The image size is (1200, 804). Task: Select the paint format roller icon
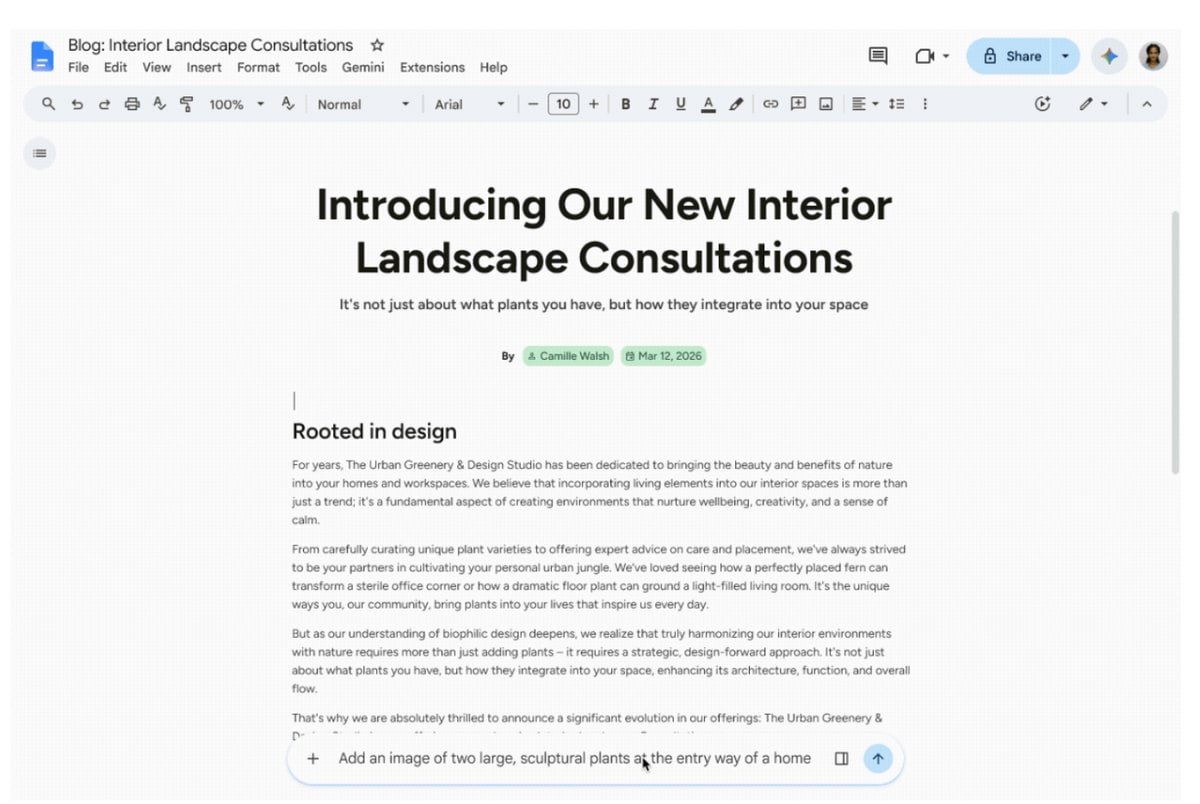pyautogui.click(x=186, y=104)
